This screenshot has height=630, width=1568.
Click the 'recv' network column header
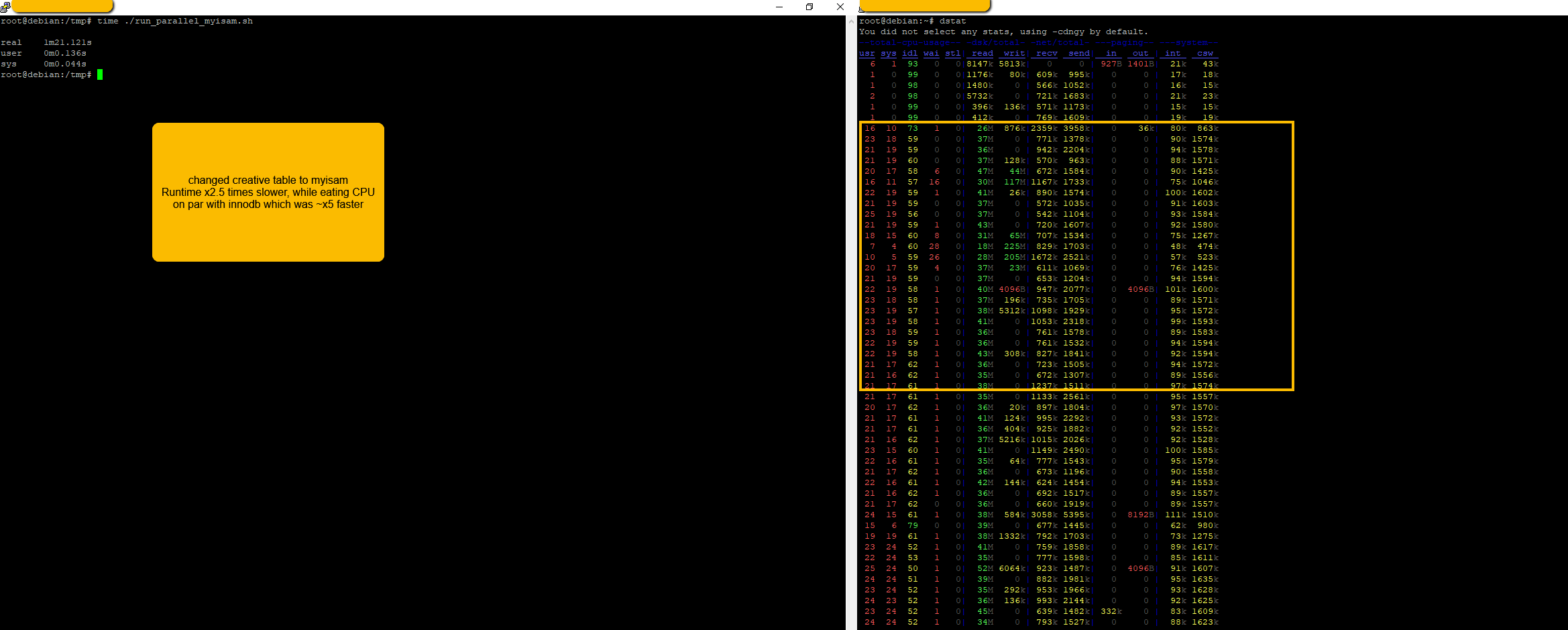[1046, 53]
